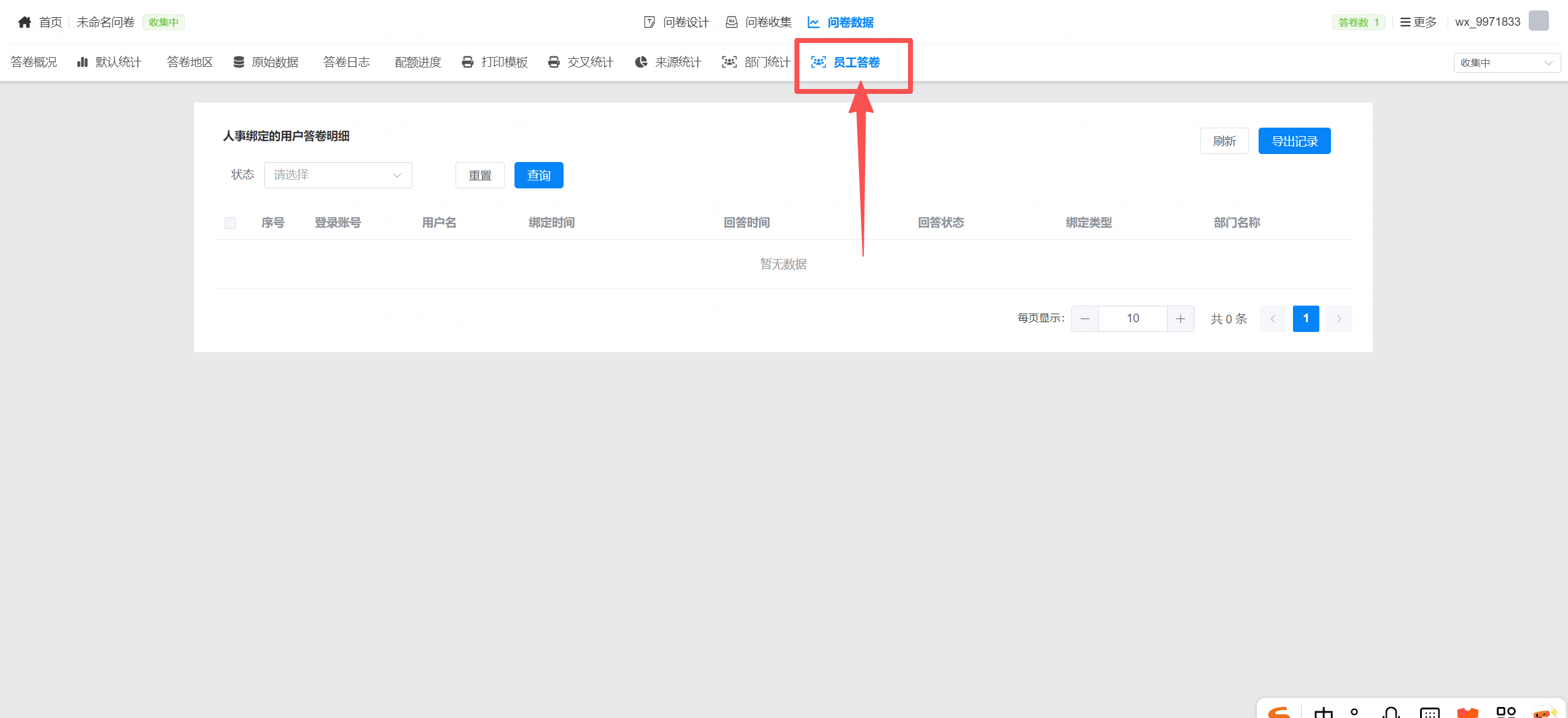
Task: Open 原始数据 database icon tab
Action: tap(239, 62)
